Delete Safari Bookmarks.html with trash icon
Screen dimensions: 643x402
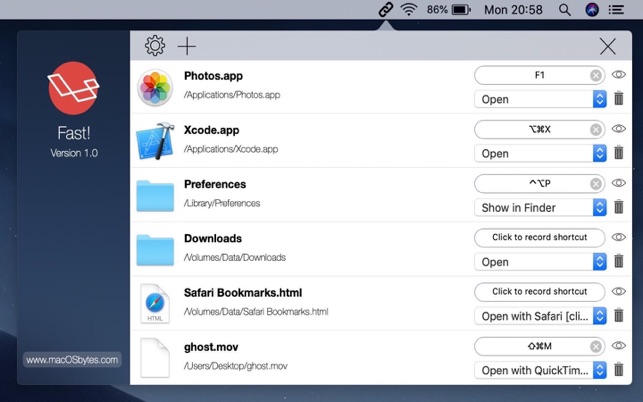pyautogui.click(x=619, y=315)
